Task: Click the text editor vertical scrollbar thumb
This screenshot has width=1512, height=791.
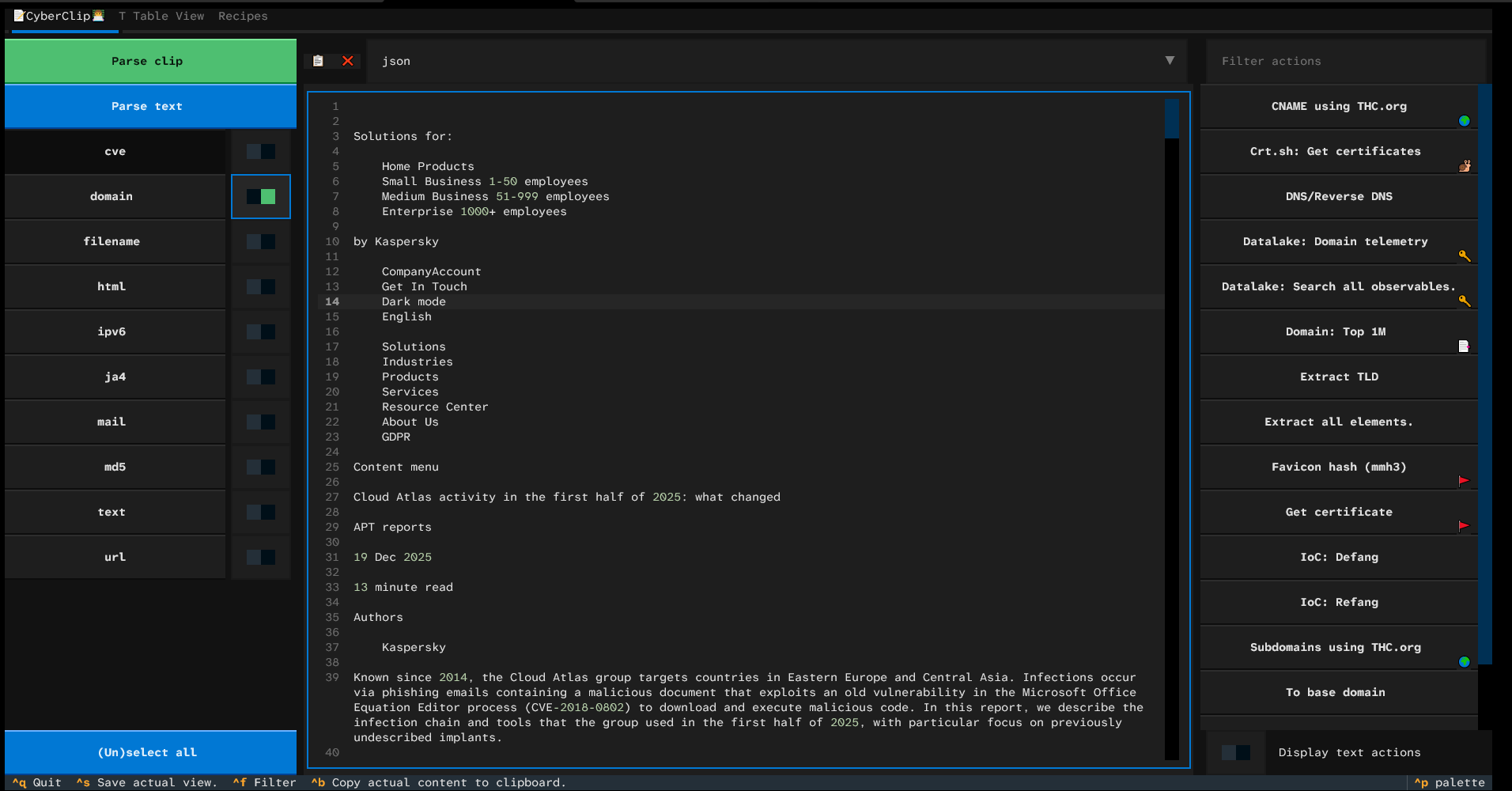Action: point(1171,119)
